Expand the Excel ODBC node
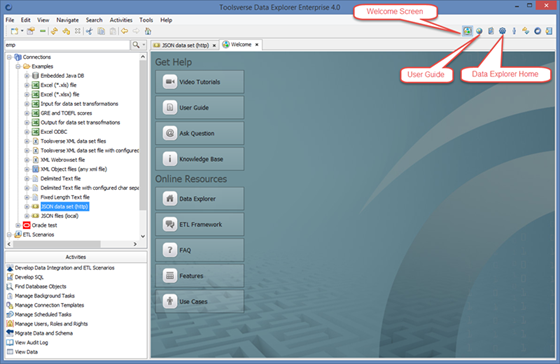560x364 pixels. [x=27, y=132]
